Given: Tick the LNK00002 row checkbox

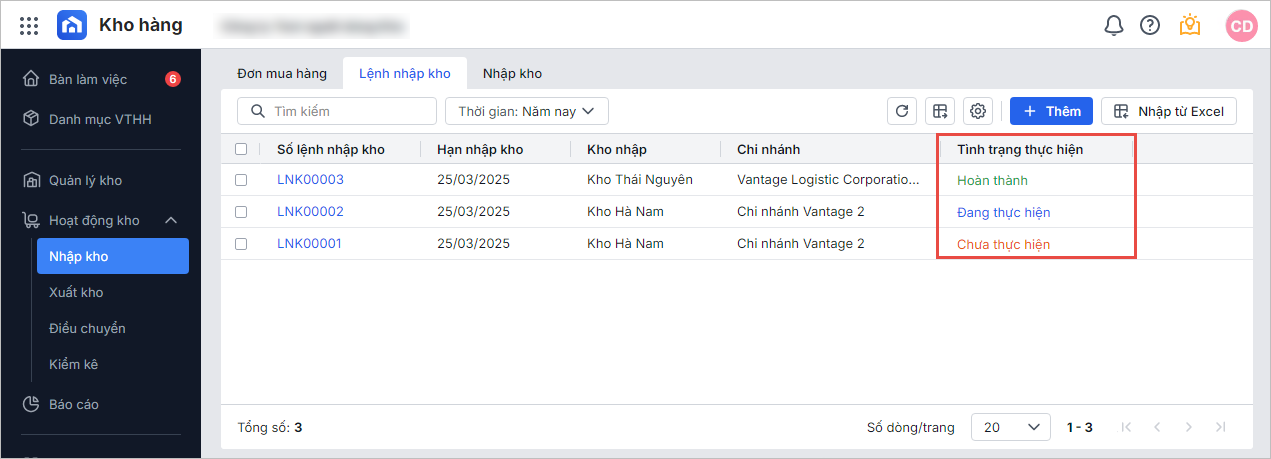Looking at the screenshot, I should 241,212.
